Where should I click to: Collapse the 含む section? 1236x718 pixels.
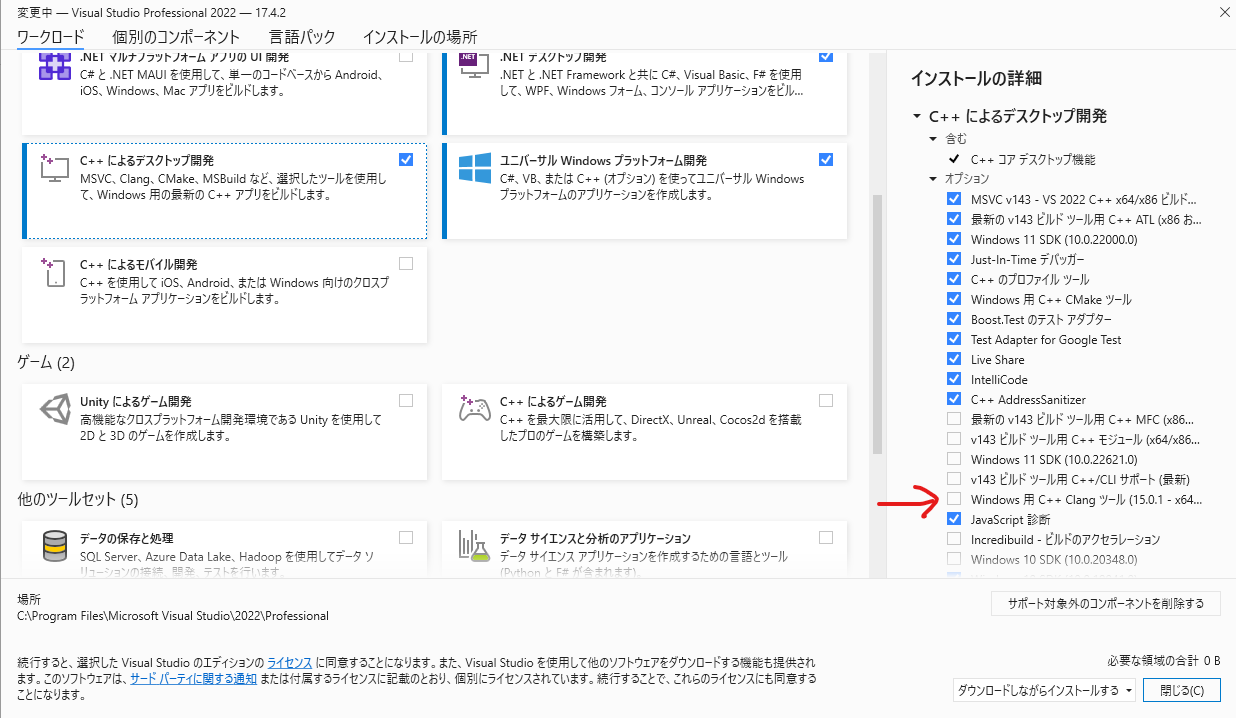click(x=933, y=139)
